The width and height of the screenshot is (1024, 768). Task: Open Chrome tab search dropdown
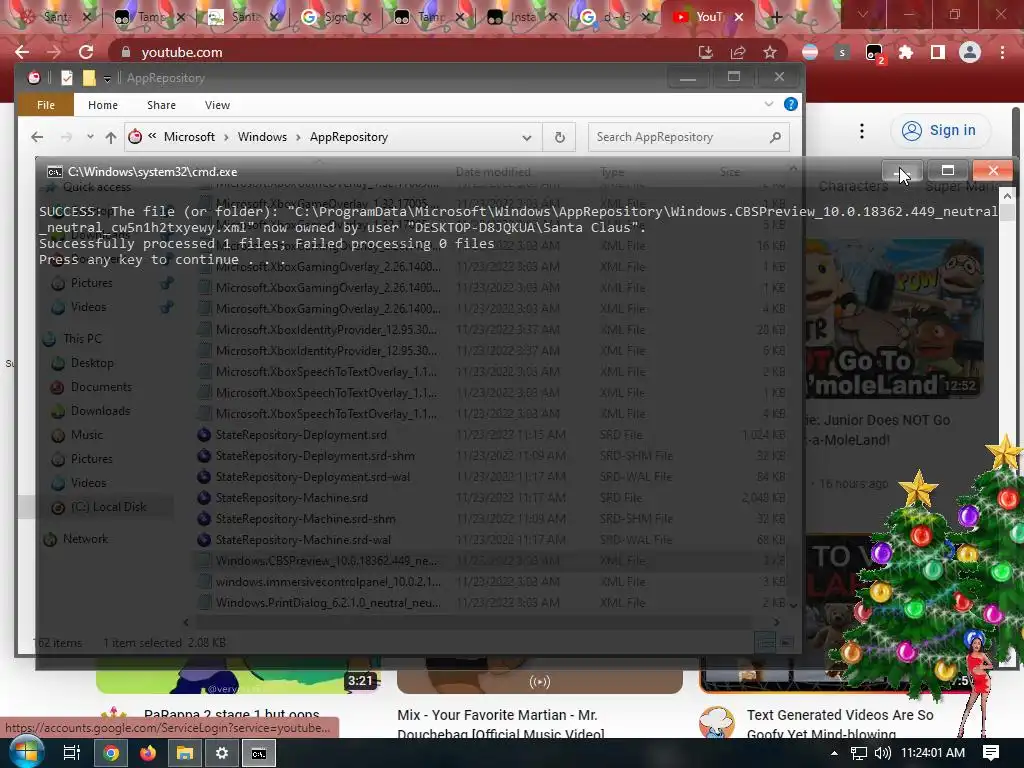(x=863, y=14)
